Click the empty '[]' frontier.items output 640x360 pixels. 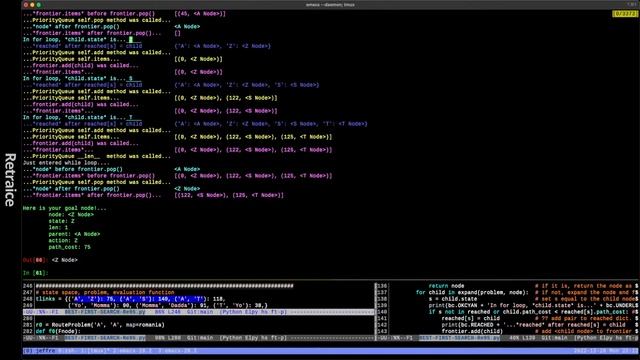point(178,33)
